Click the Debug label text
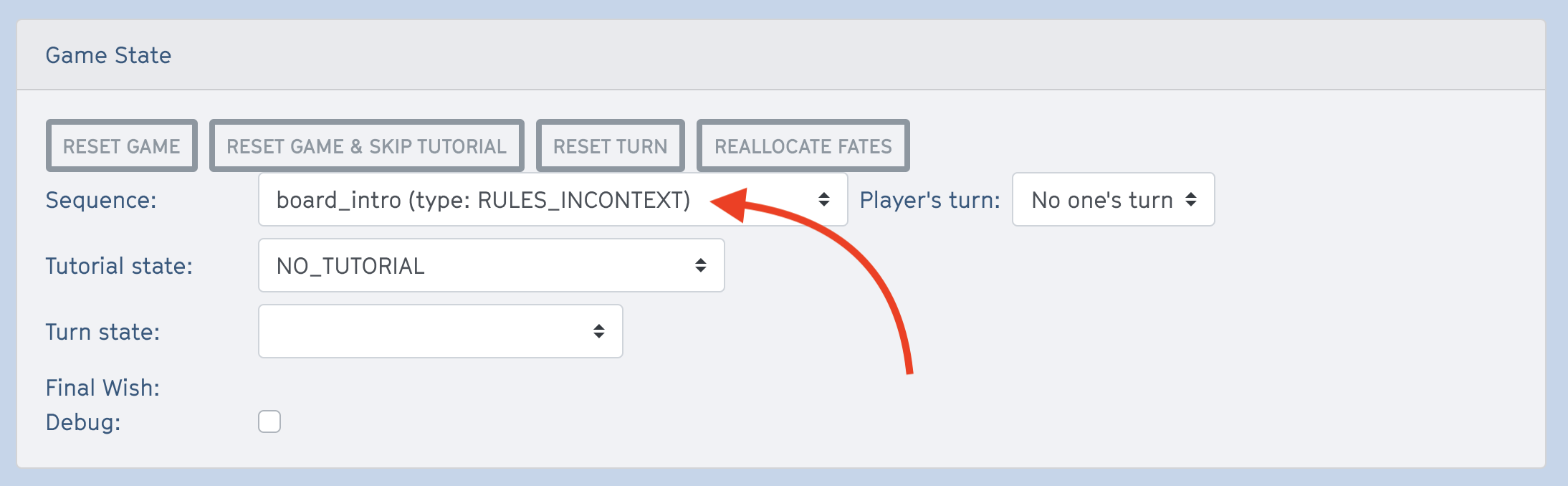 coord(83,422)
